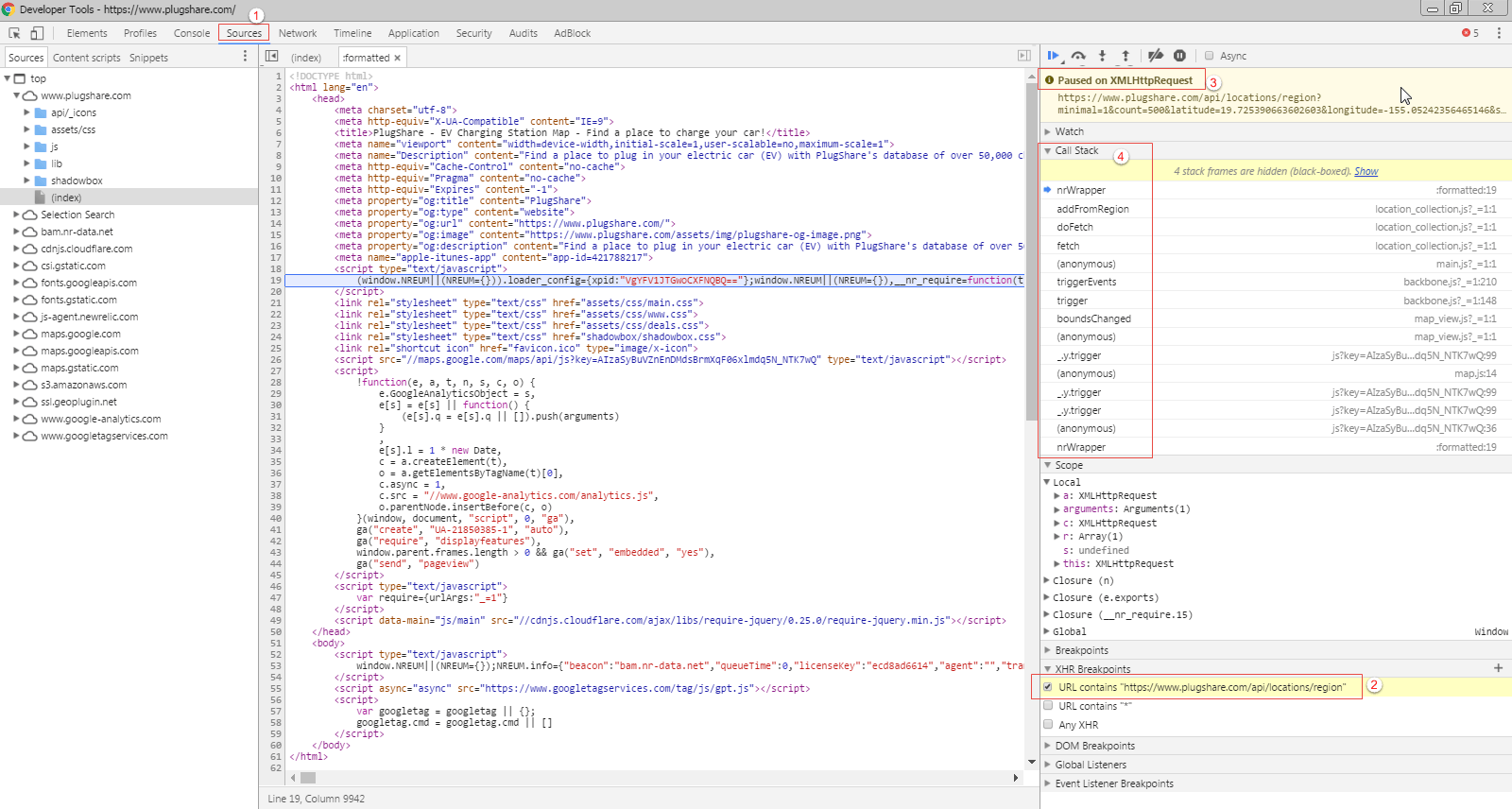Enable the Async call stack checkbox

1209,56
